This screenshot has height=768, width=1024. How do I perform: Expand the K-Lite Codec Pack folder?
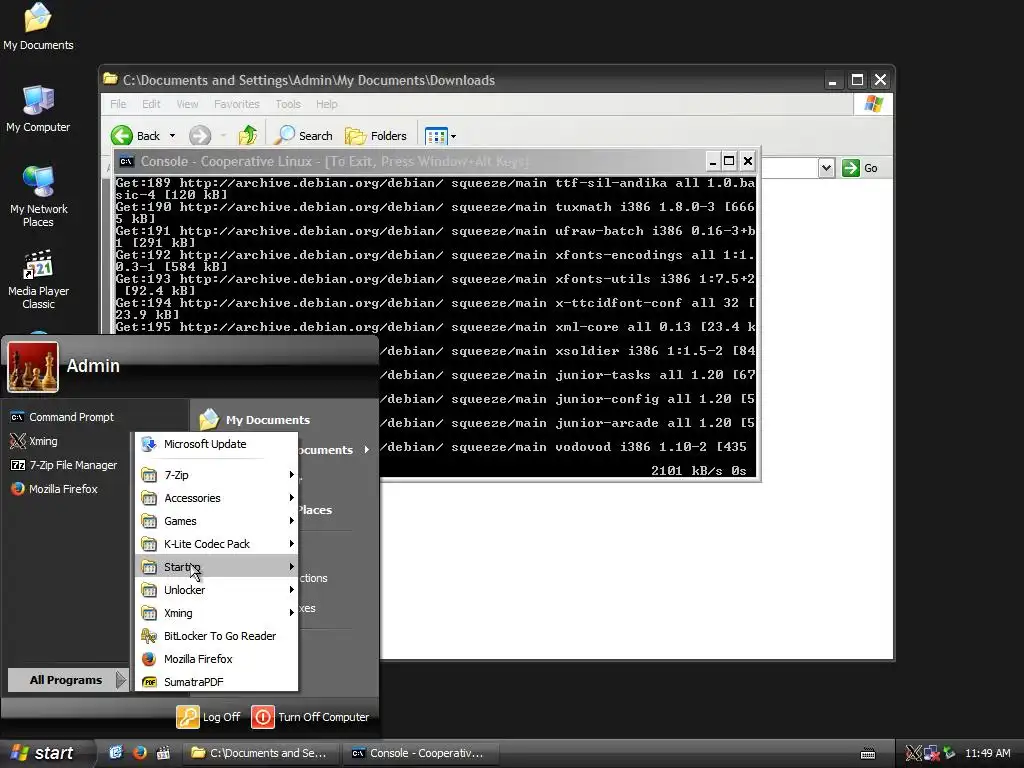216,543
